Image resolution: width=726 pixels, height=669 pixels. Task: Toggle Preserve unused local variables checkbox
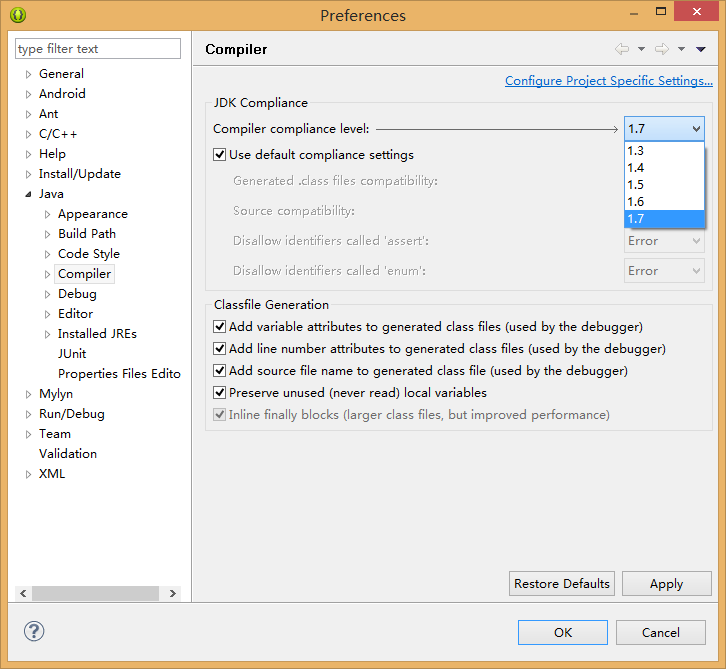click(x=219, y=393)
